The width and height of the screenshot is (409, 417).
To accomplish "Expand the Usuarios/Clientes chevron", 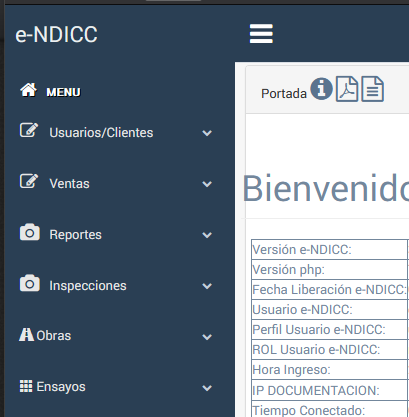I will point(207,133).
